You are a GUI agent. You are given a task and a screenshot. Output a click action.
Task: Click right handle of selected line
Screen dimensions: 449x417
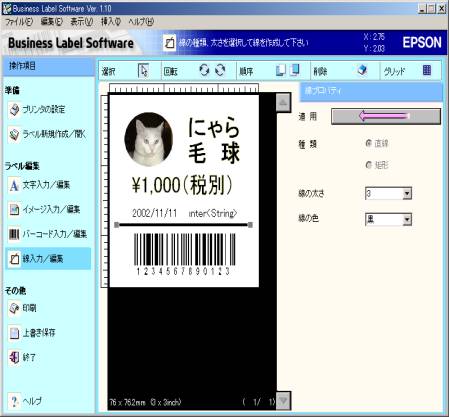[250, 225]
